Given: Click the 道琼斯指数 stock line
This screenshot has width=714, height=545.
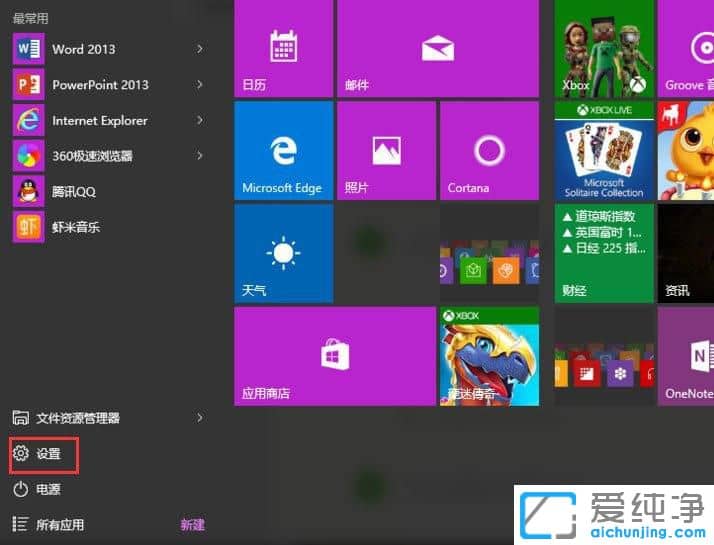Looking at the screenshot, I should pos(599,216).
